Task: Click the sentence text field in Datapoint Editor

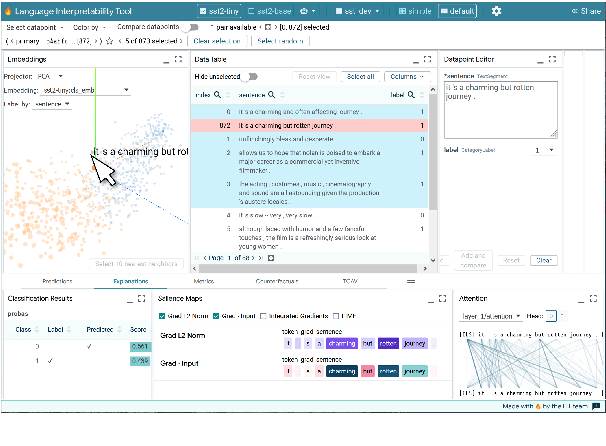Action: point(498,108)
